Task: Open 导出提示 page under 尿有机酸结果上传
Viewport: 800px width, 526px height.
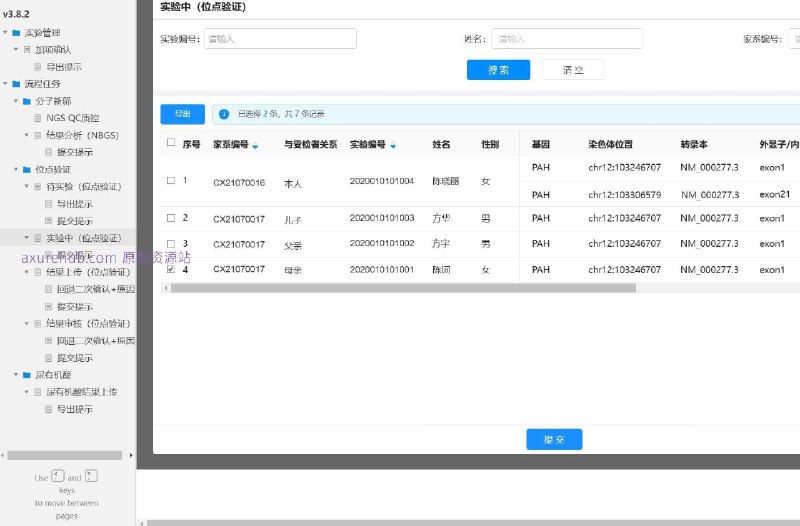Action: pos(74,409)
